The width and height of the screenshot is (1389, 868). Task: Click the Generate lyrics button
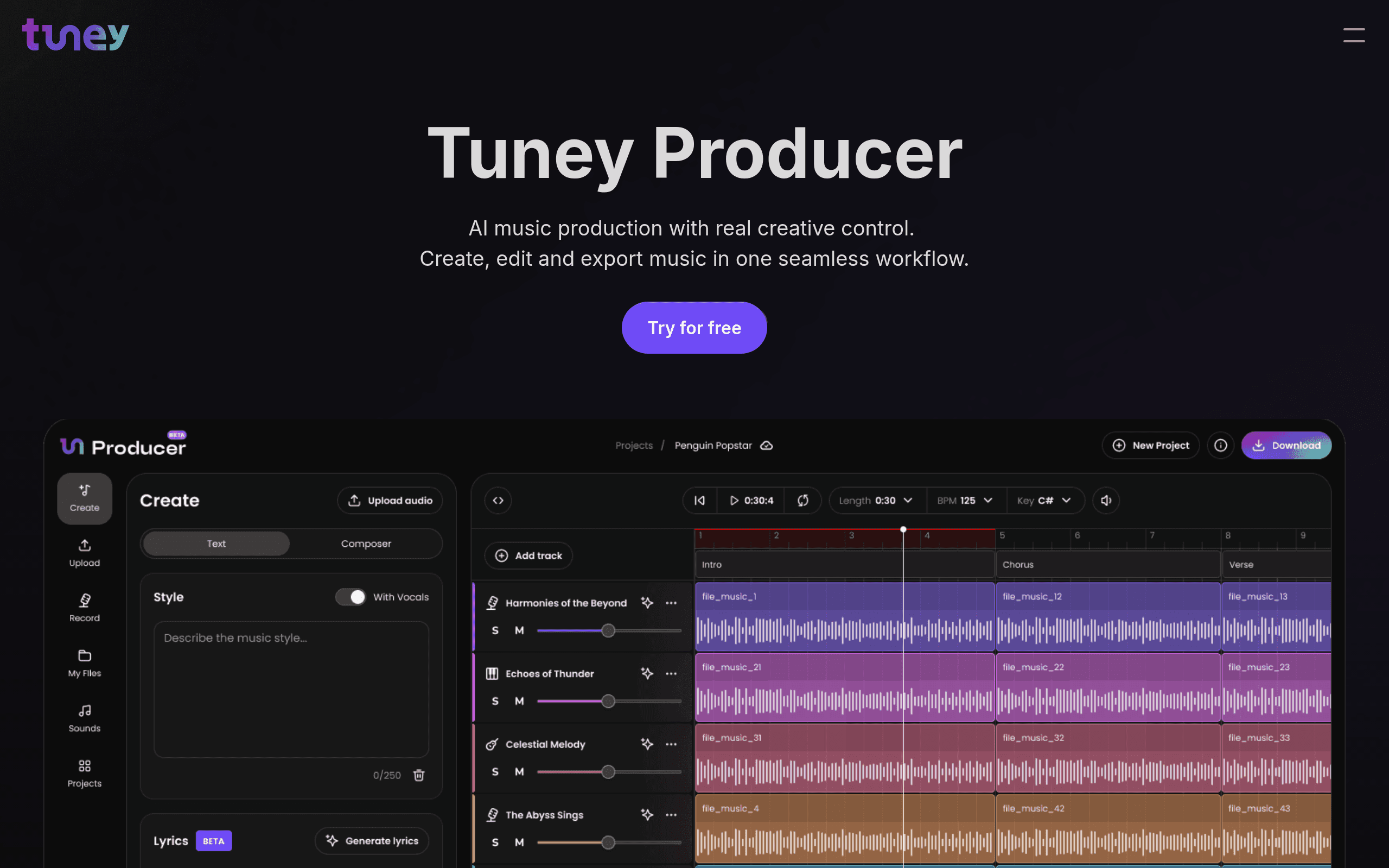(x=371, y=841)
